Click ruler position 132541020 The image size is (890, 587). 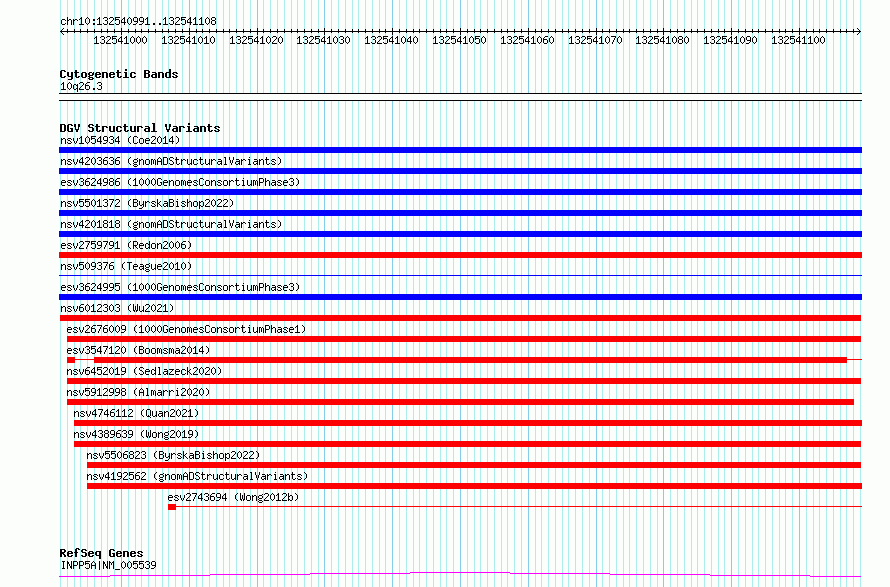tap(256, 40)
